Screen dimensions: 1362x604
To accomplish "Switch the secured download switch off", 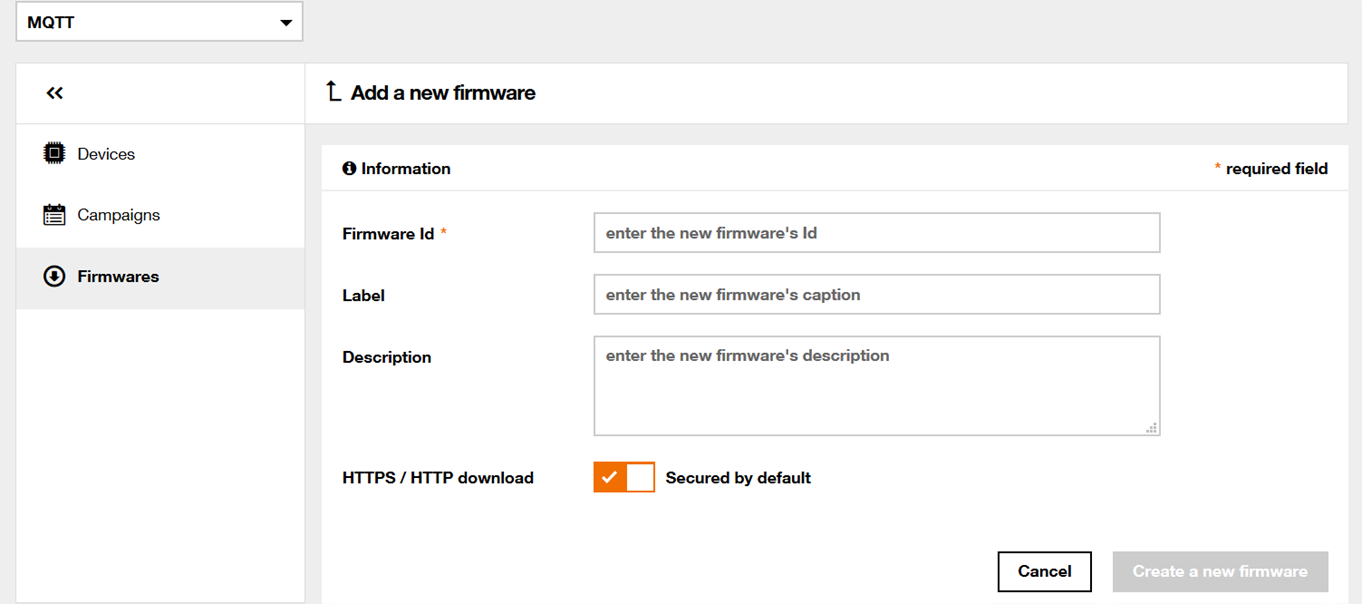I will (x=624, y=477).
